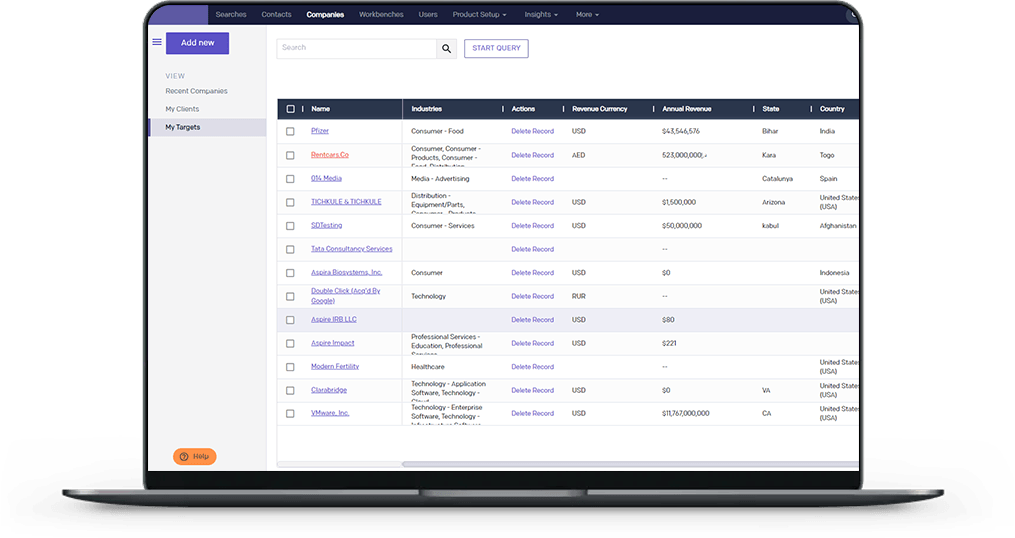Viewport: 1015px width, 538px height.
Task: Open the Aspire IRB LLC link
Action: click(333, 319)
